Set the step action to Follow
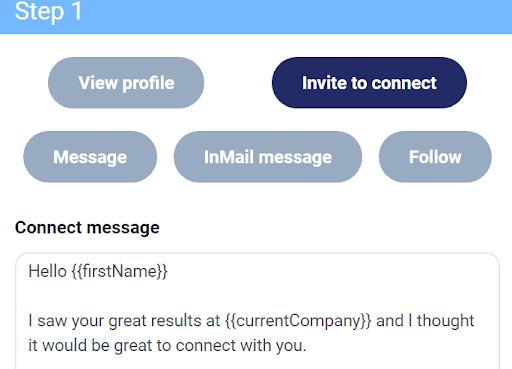This screenshot has width=512, height=369. click(x=435, y=157)
